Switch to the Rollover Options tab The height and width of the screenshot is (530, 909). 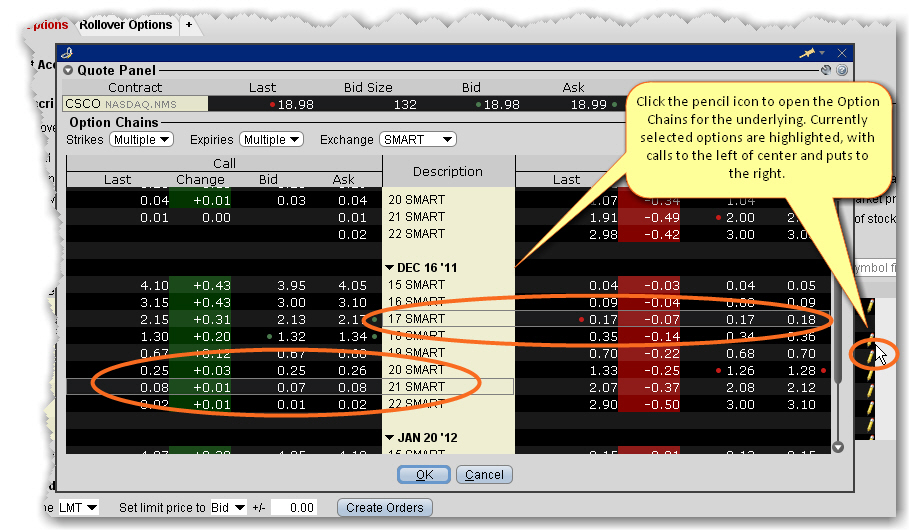point(126,24)
